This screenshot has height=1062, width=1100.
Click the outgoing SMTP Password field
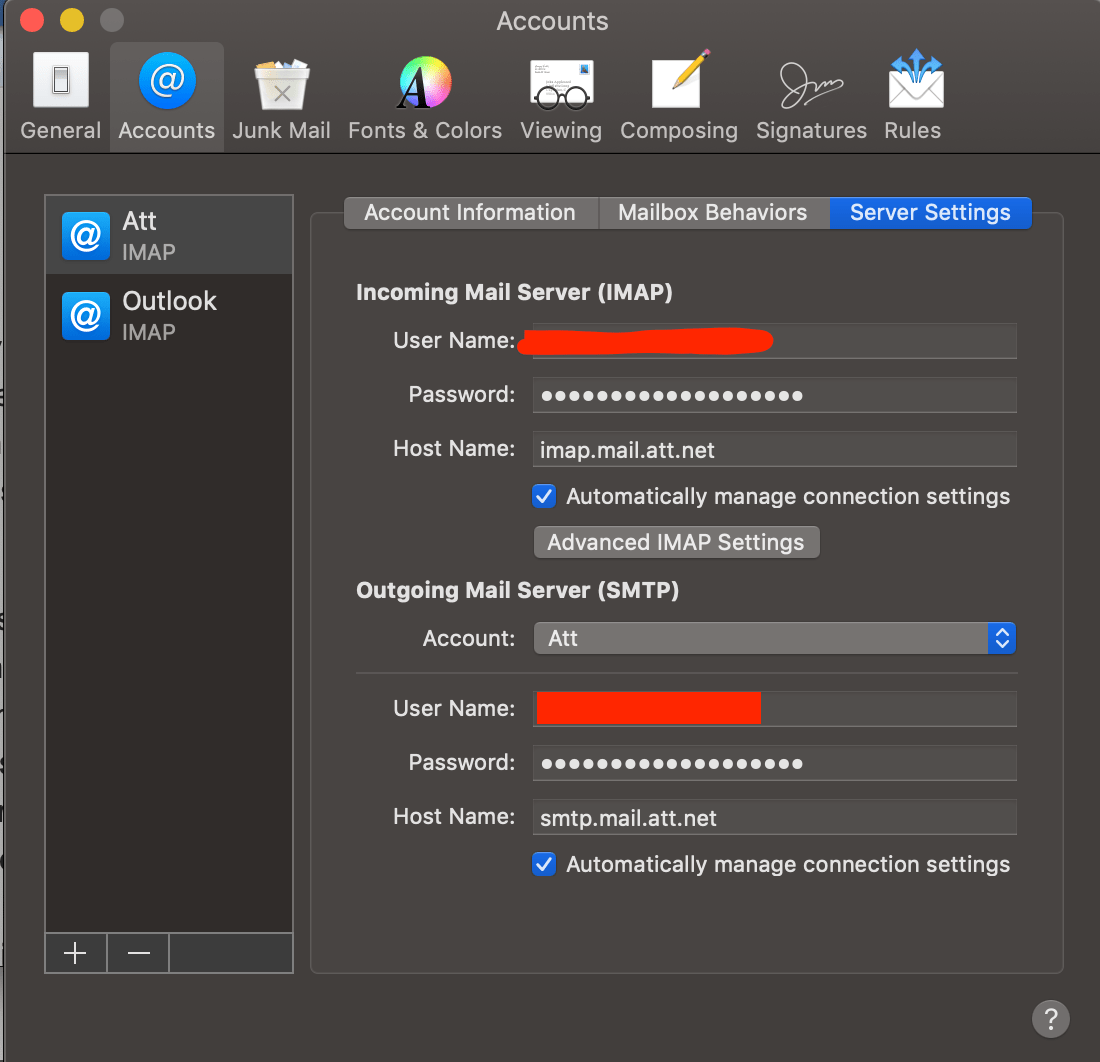774,762
